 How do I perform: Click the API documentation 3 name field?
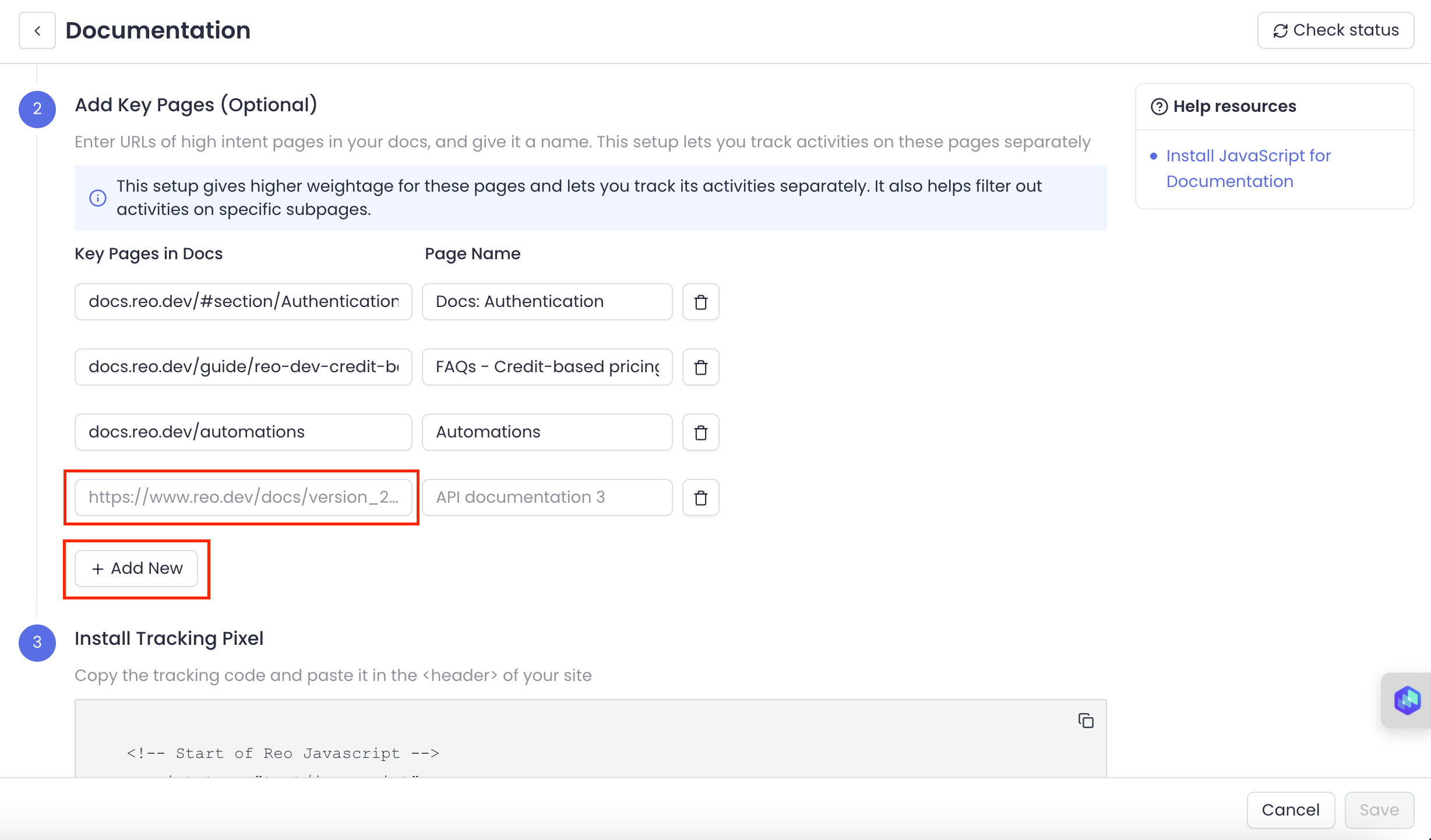click(x=547, y=497)
